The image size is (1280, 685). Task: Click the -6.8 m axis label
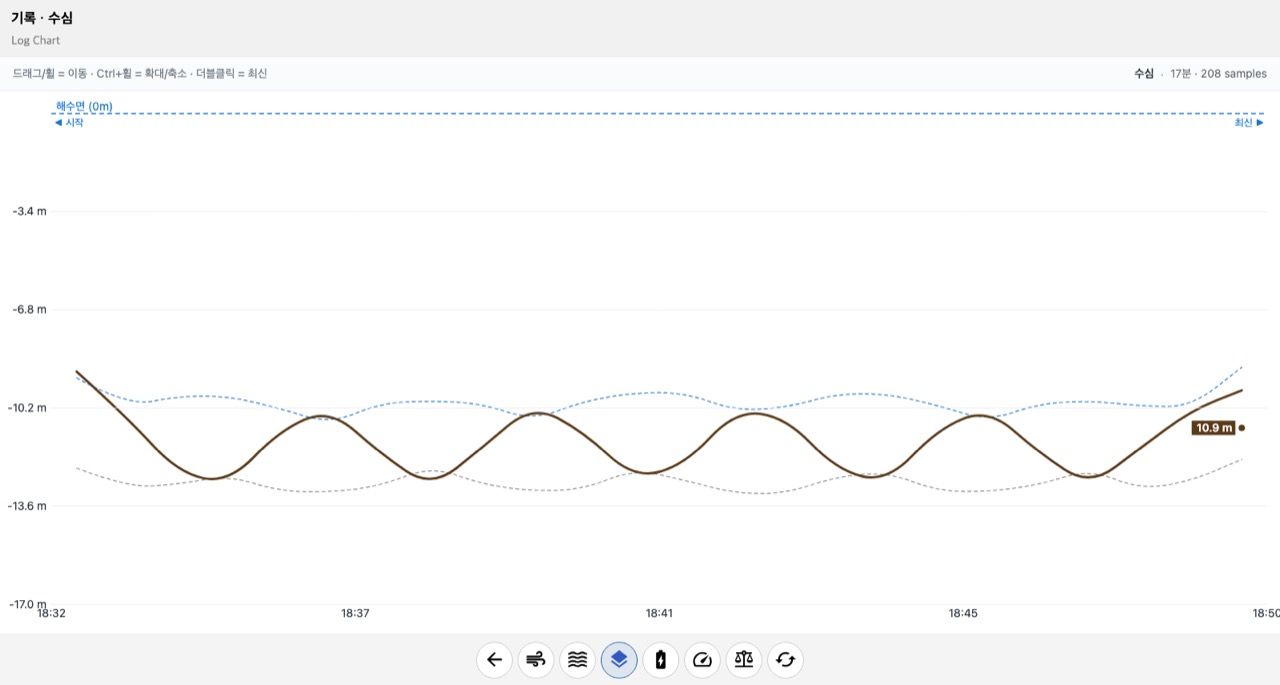coord(29,310)
